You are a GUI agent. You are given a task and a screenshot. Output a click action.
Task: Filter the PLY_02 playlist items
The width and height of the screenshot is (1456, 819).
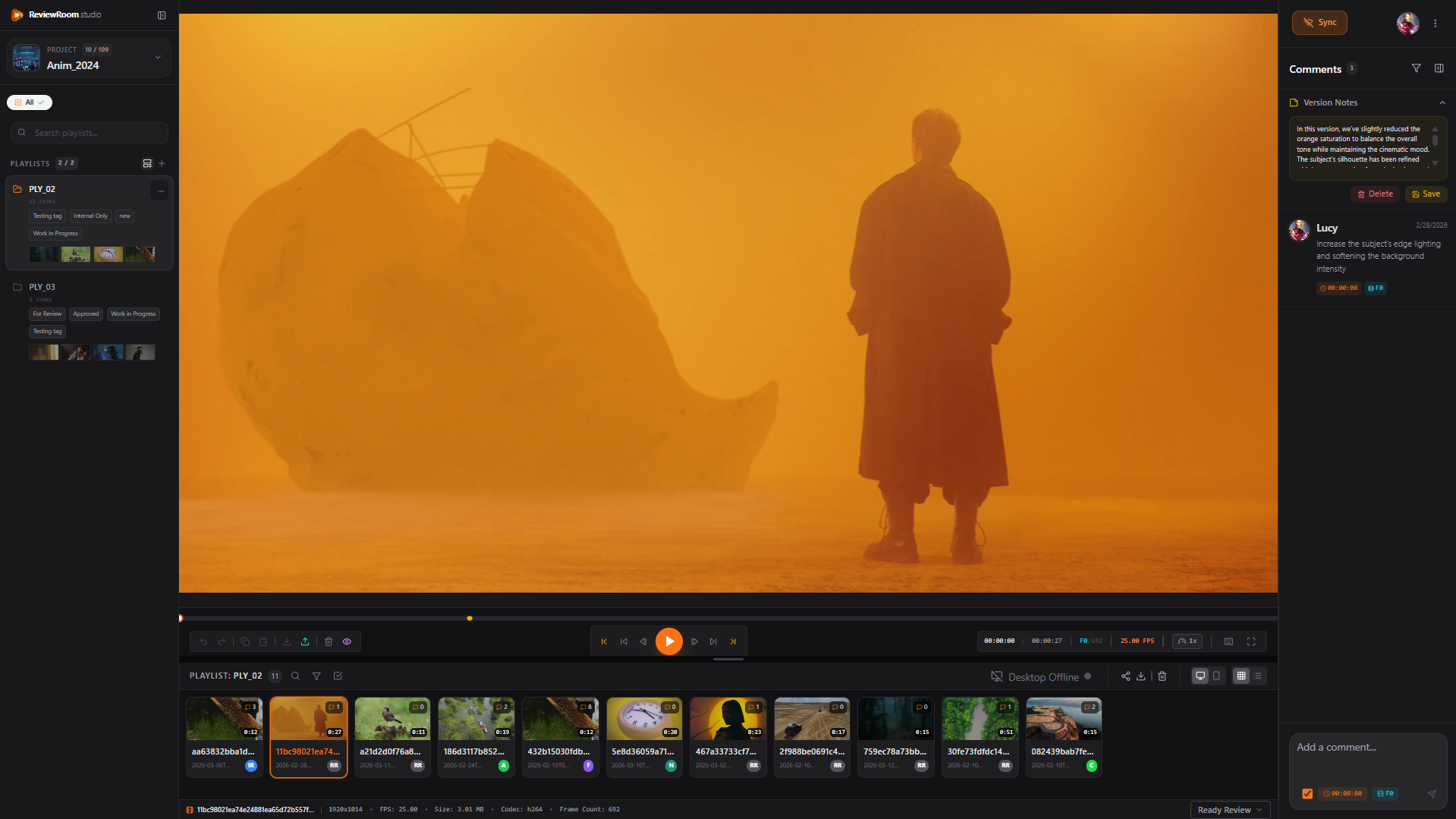(316, 676)
